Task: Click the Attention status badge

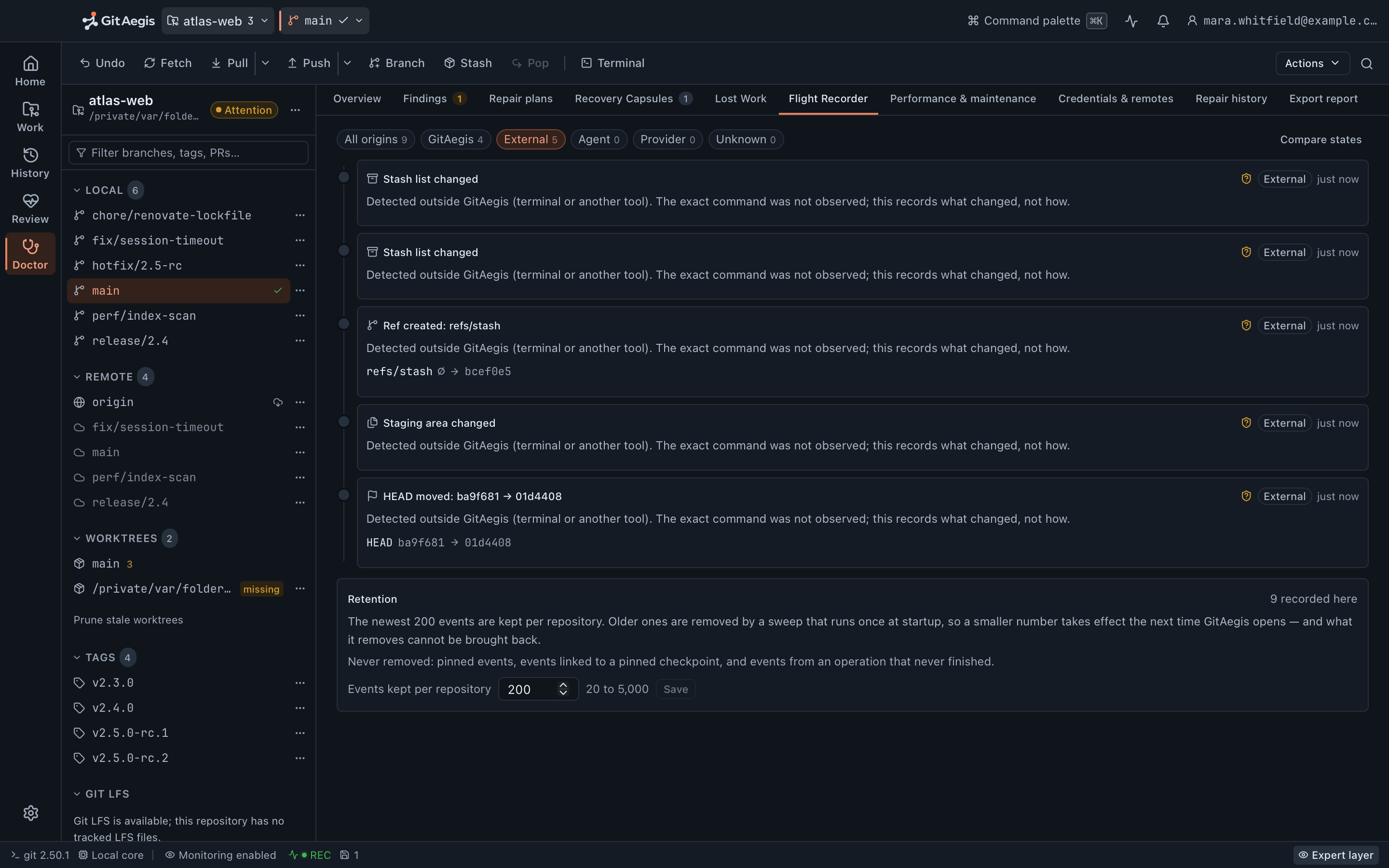Action: tap(244, 110)
